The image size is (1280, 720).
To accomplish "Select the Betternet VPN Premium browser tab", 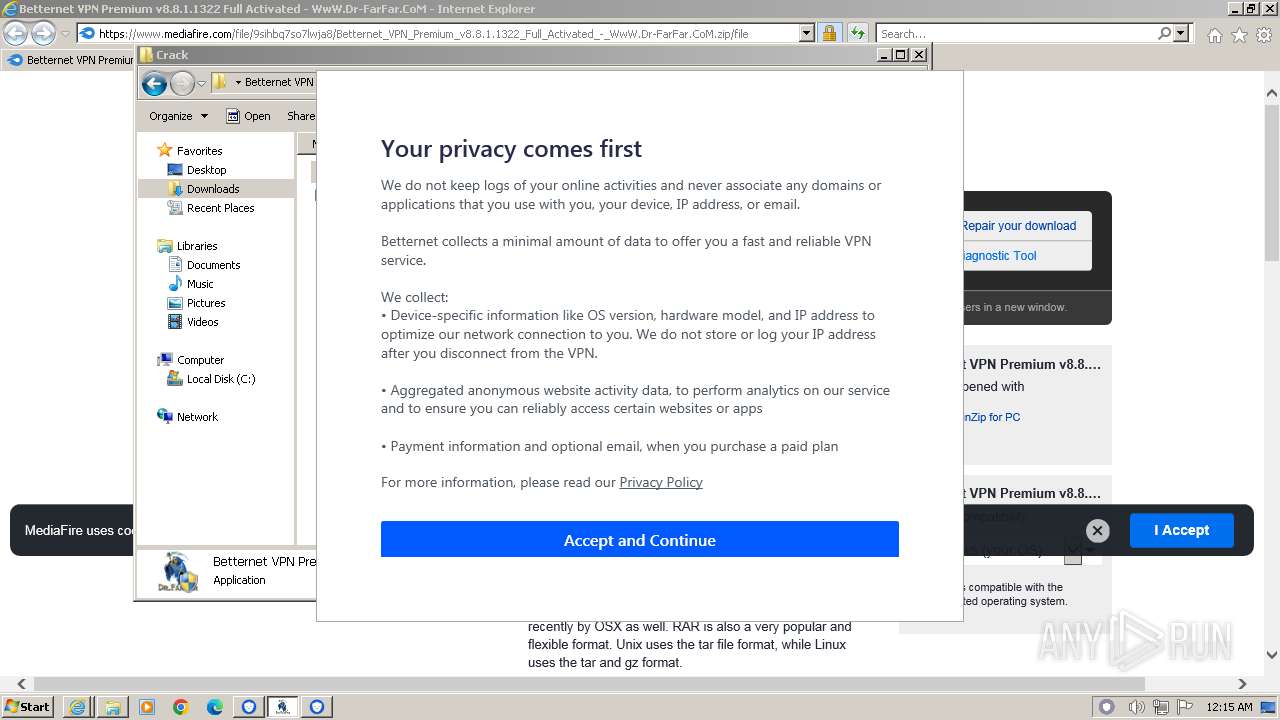I will (70, 60).
